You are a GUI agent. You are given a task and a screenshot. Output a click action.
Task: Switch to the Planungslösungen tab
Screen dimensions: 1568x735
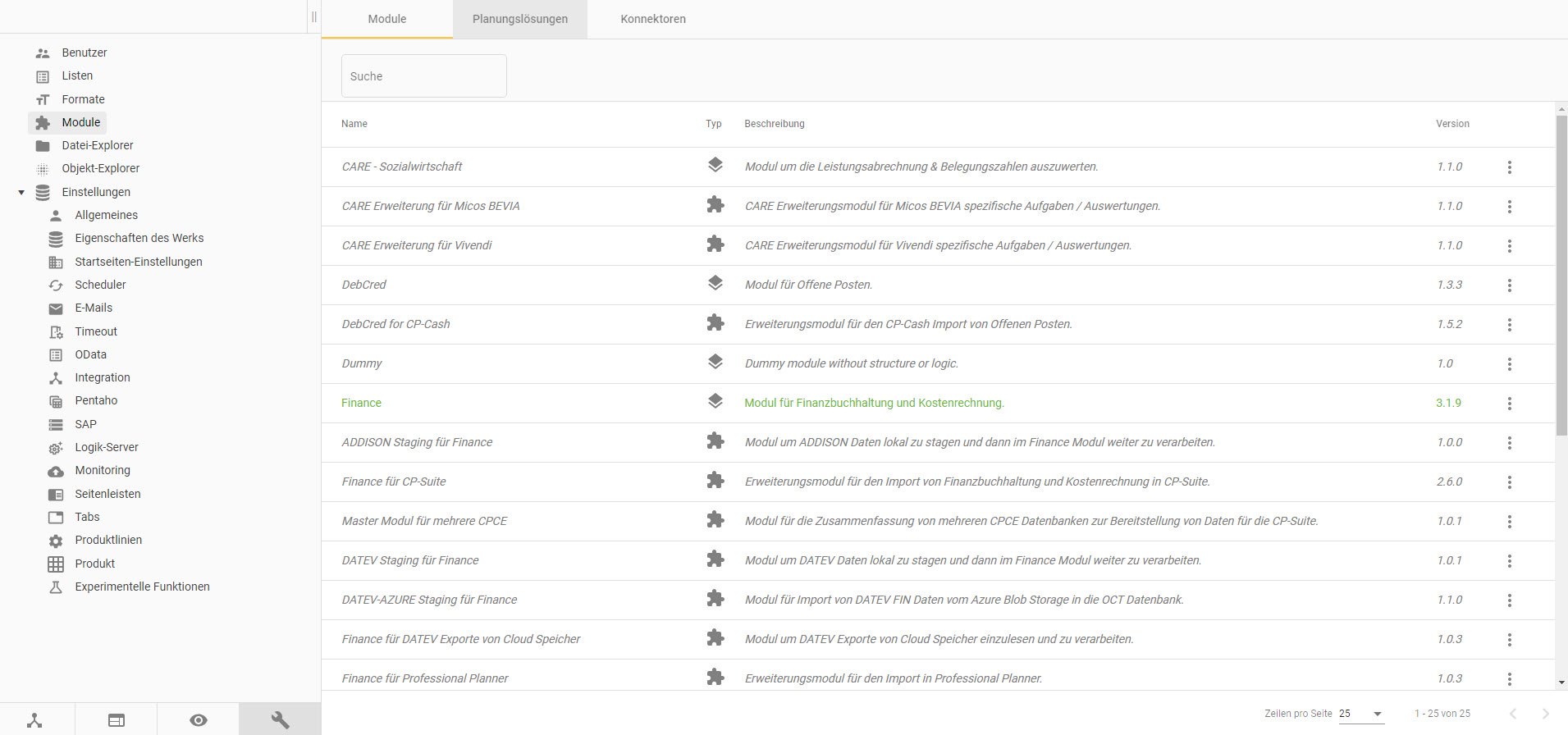pyautogui.click(x=519, y=19)
